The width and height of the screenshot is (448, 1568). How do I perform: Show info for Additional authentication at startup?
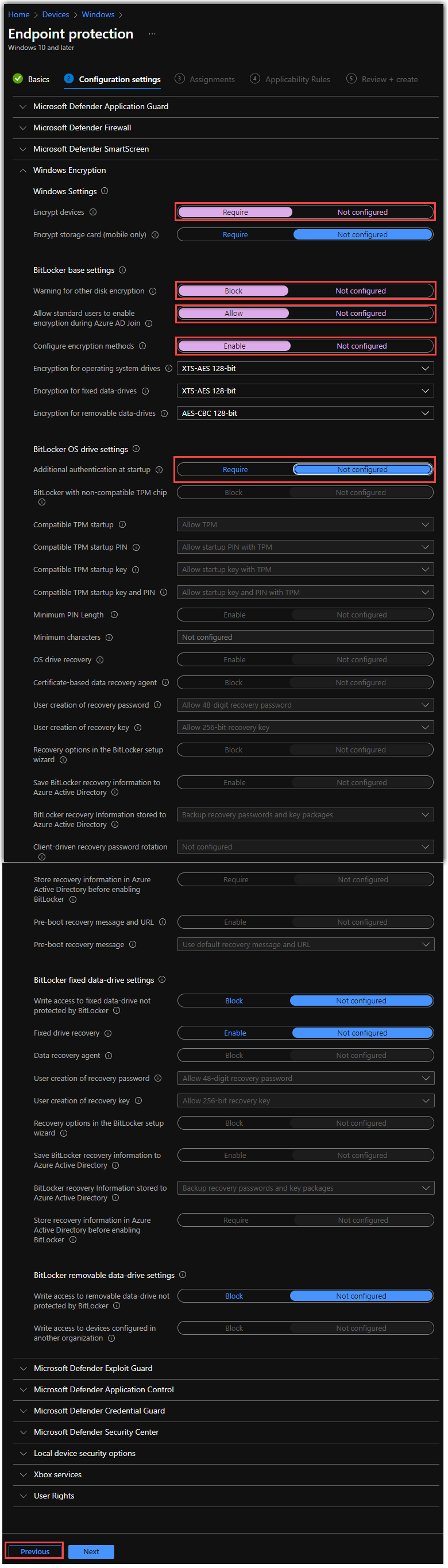click(x=159, y=470)
